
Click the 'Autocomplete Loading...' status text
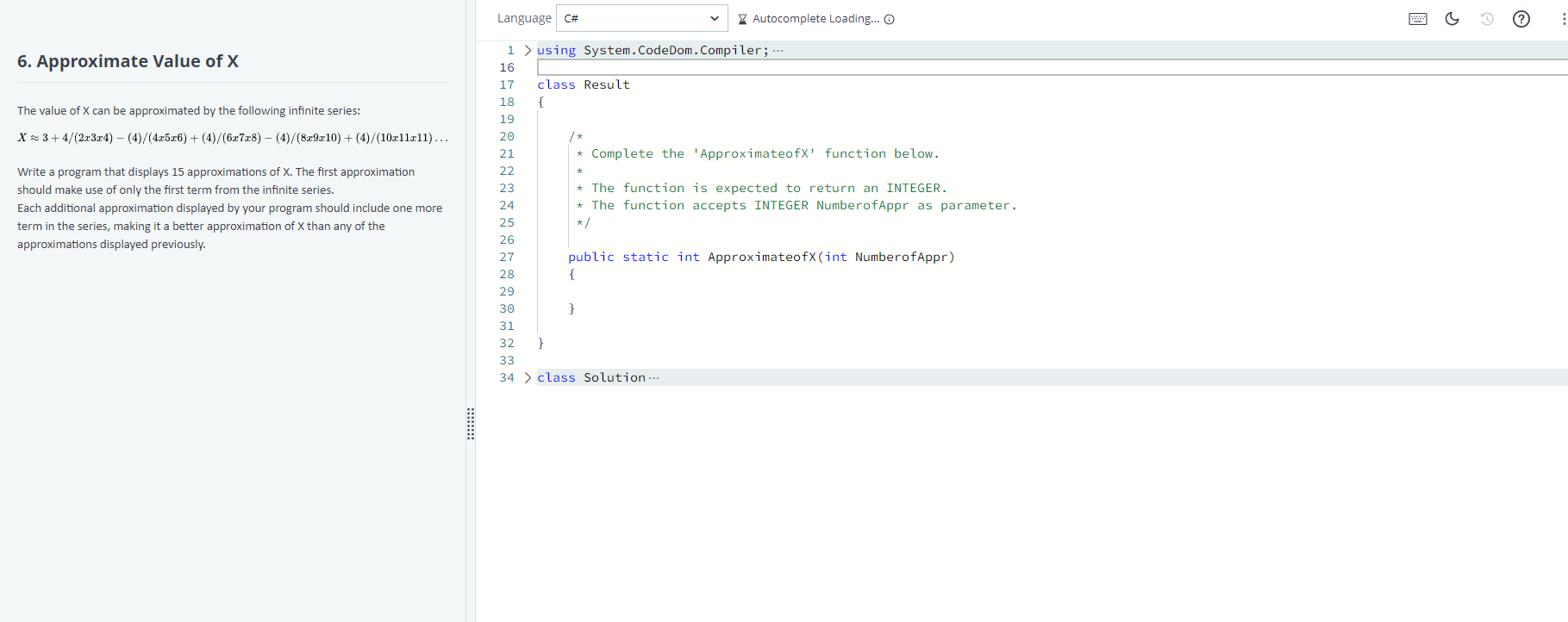pos(815,19)
